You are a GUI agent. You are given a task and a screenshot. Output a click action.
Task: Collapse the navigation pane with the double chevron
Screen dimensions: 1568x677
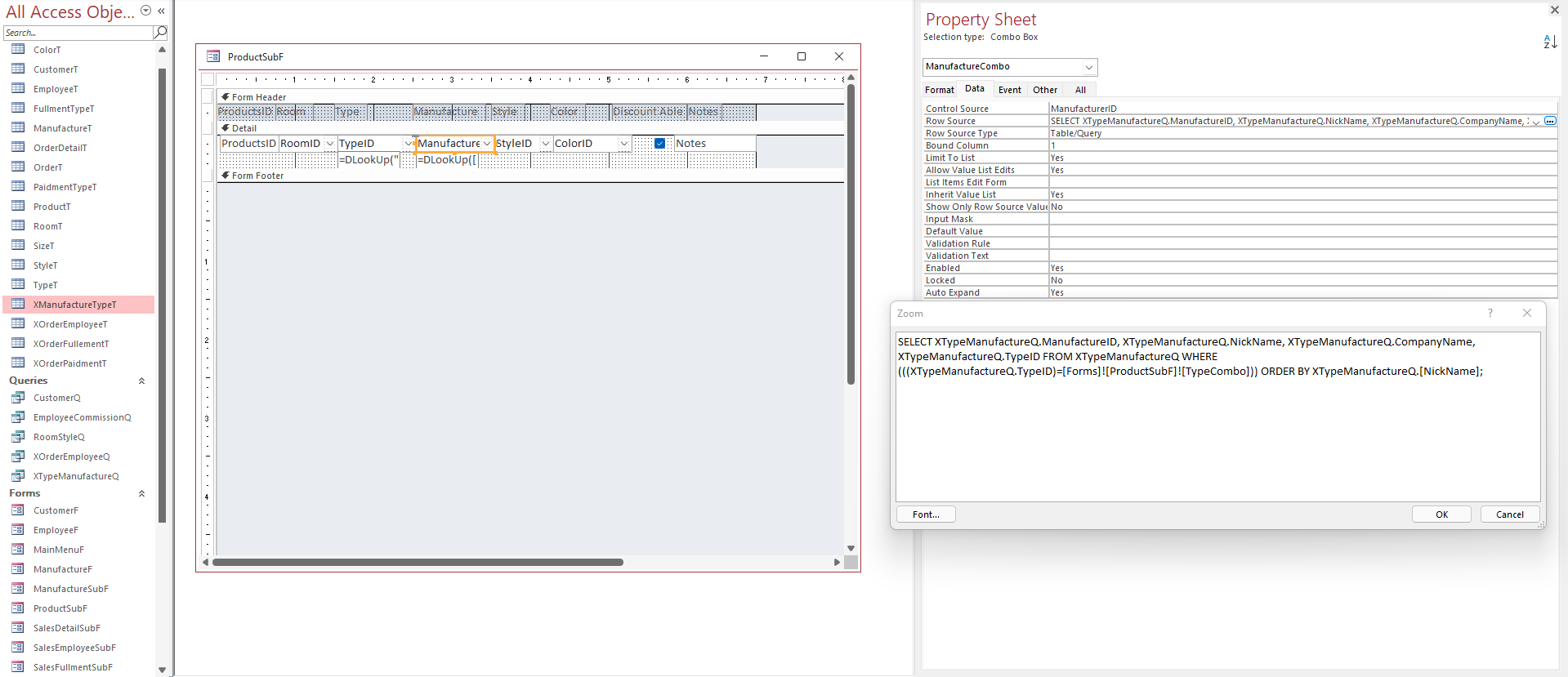coord(162,11)
